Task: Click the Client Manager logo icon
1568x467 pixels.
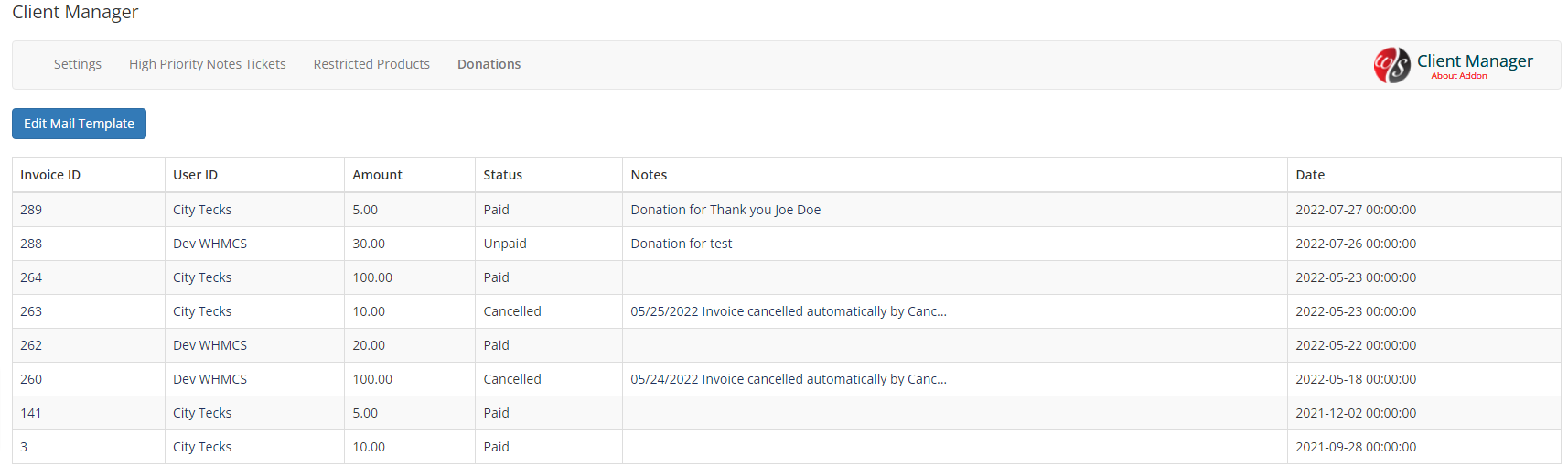Action: [x=1391, y=65]
